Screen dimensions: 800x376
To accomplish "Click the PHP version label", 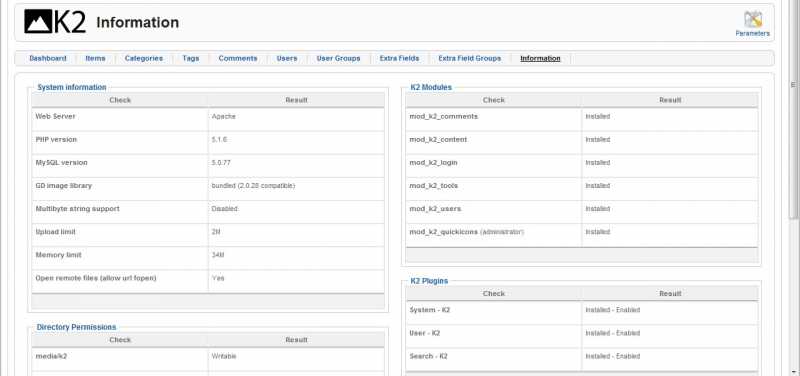I will (56, 139).
